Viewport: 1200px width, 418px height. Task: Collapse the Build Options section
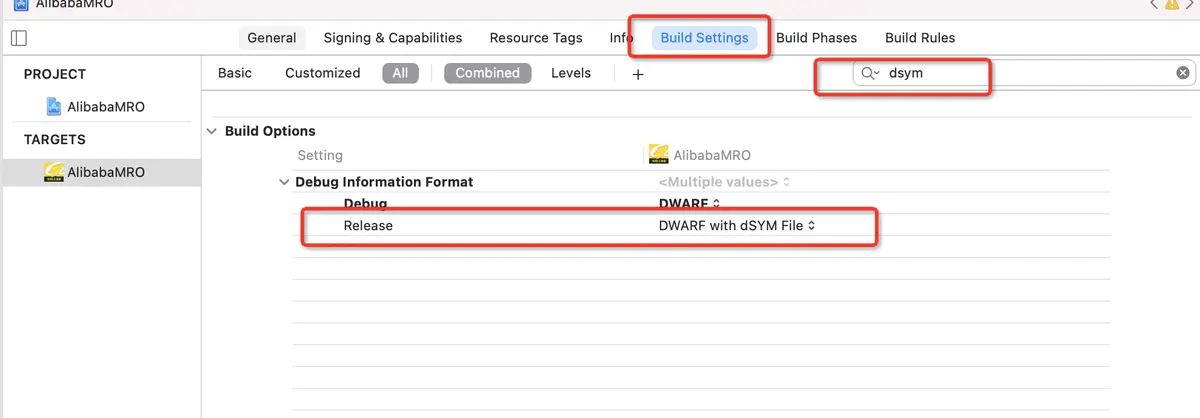coord(212,131)
